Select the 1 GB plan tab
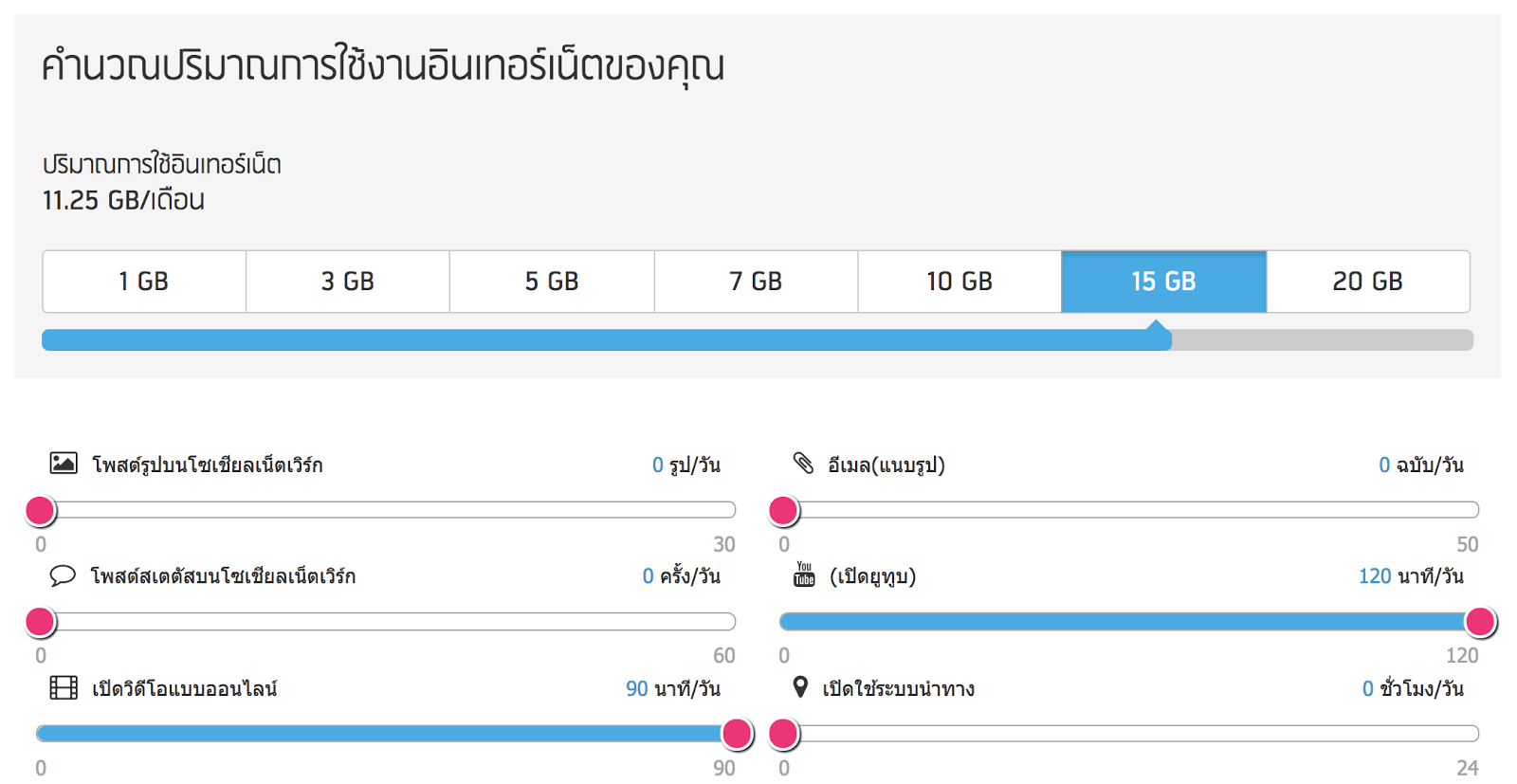Viewport: 1517px width, 784px height. tap(144, 282)
